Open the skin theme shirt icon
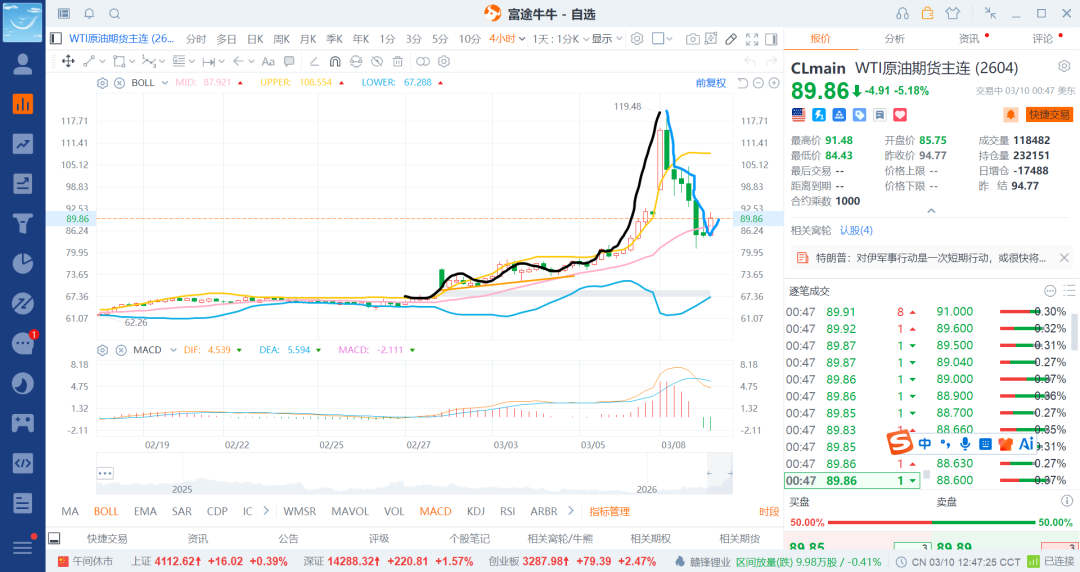The width and height of the screenshot is (1080, 572). (953, 13)
